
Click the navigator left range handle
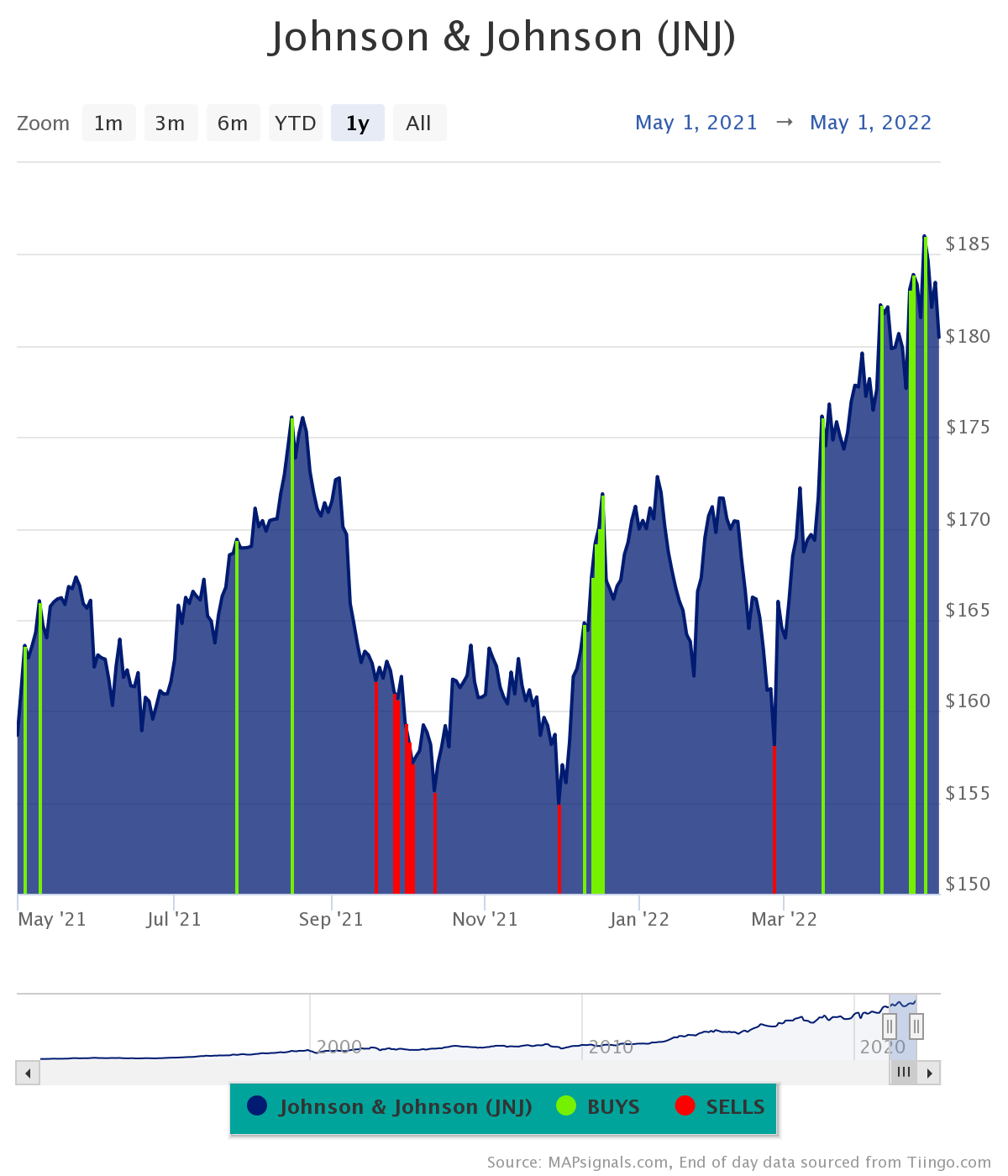coord(890,1026)
